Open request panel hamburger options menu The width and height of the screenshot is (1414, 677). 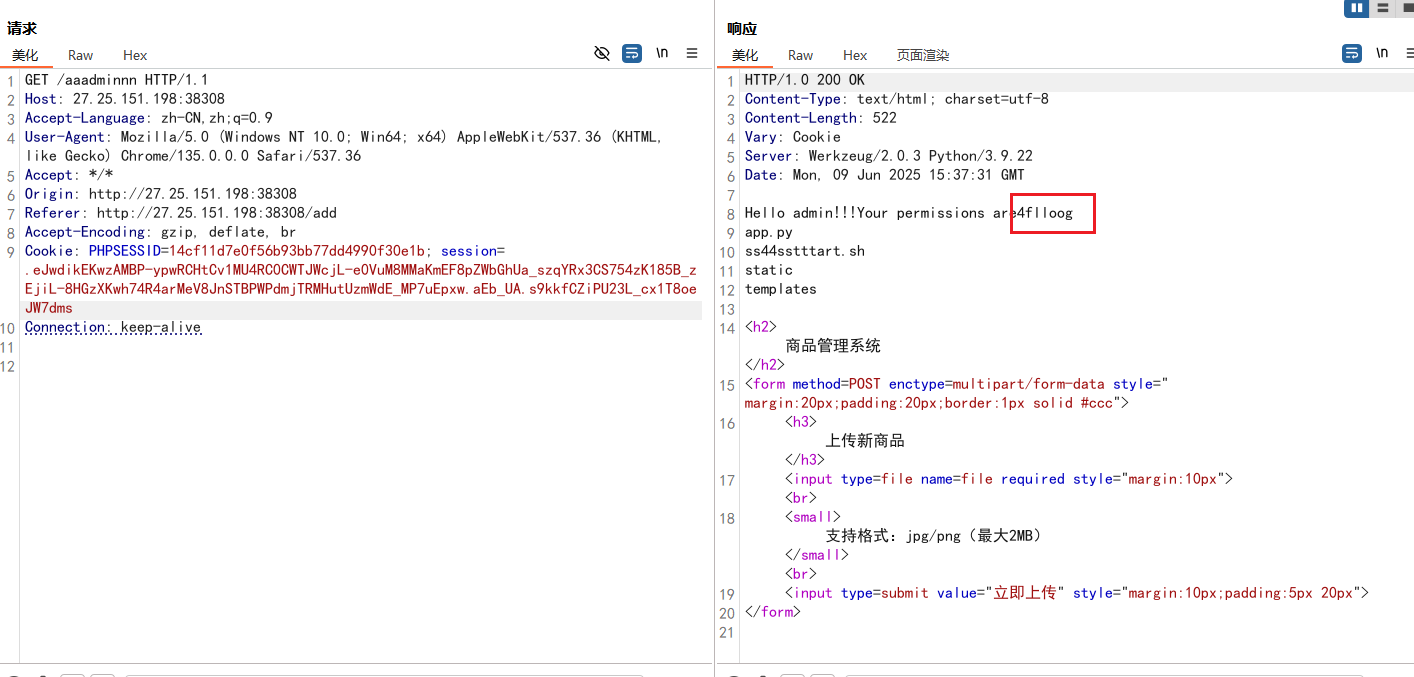point(692,54)
